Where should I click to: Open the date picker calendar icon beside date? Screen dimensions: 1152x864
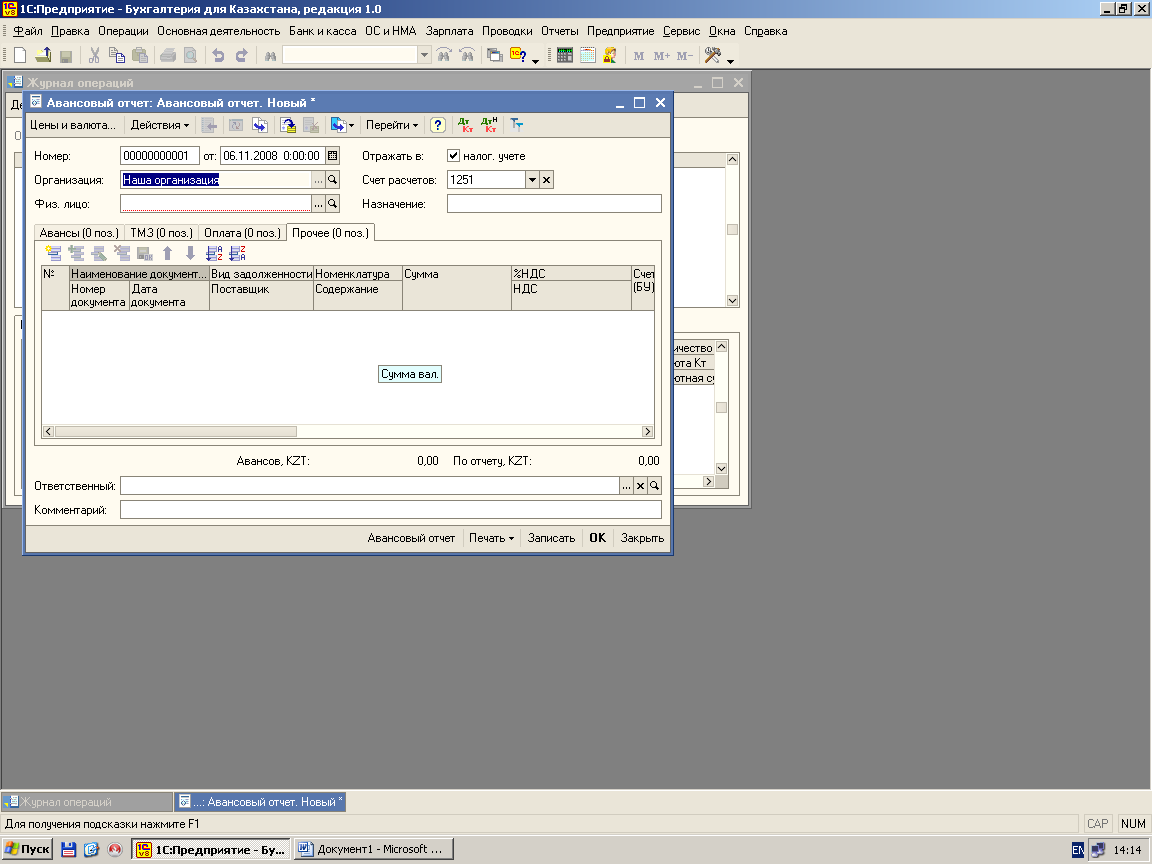(333, 156)
